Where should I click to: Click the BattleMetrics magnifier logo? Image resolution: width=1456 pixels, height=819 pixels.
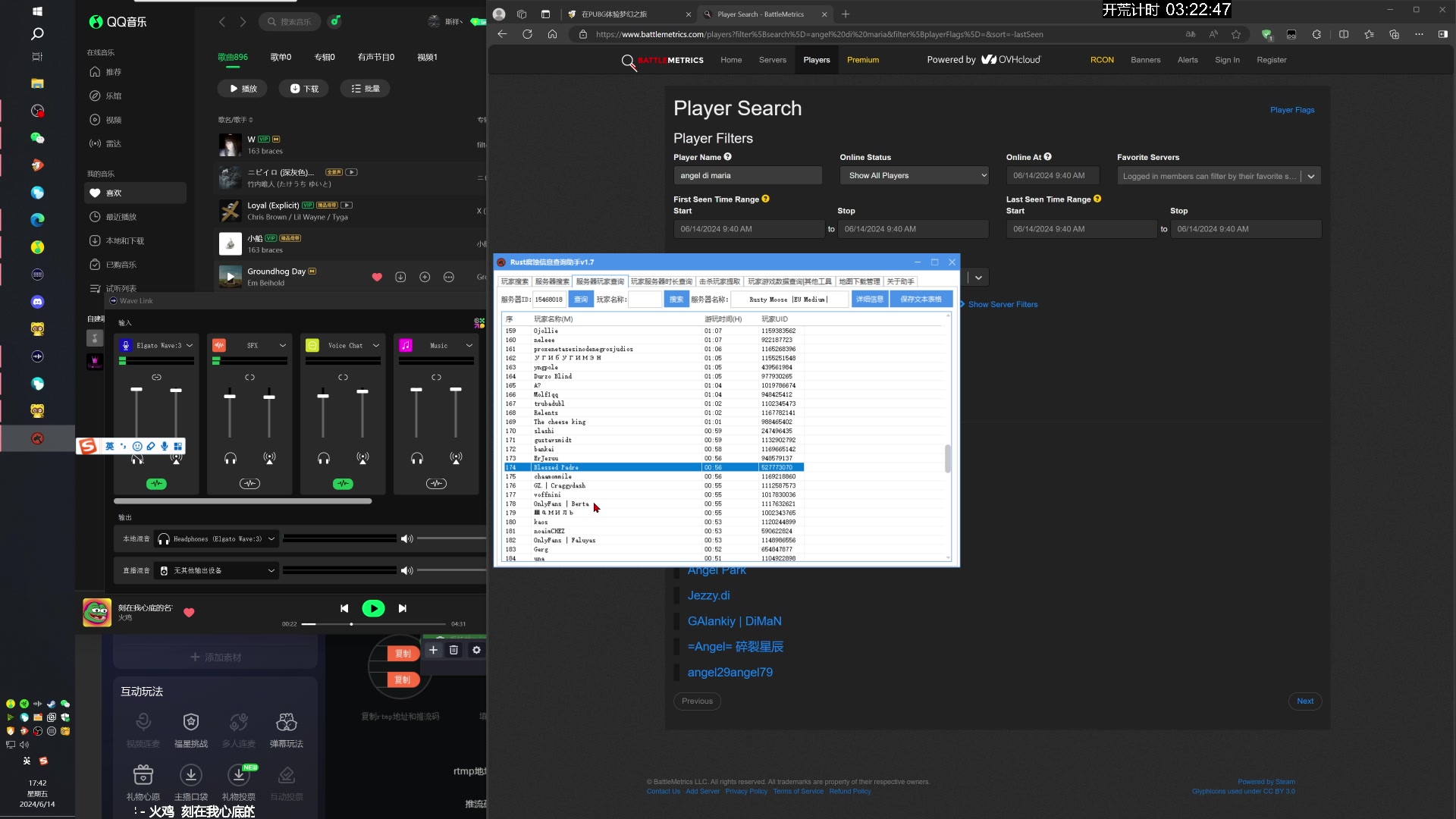[628, 61]
